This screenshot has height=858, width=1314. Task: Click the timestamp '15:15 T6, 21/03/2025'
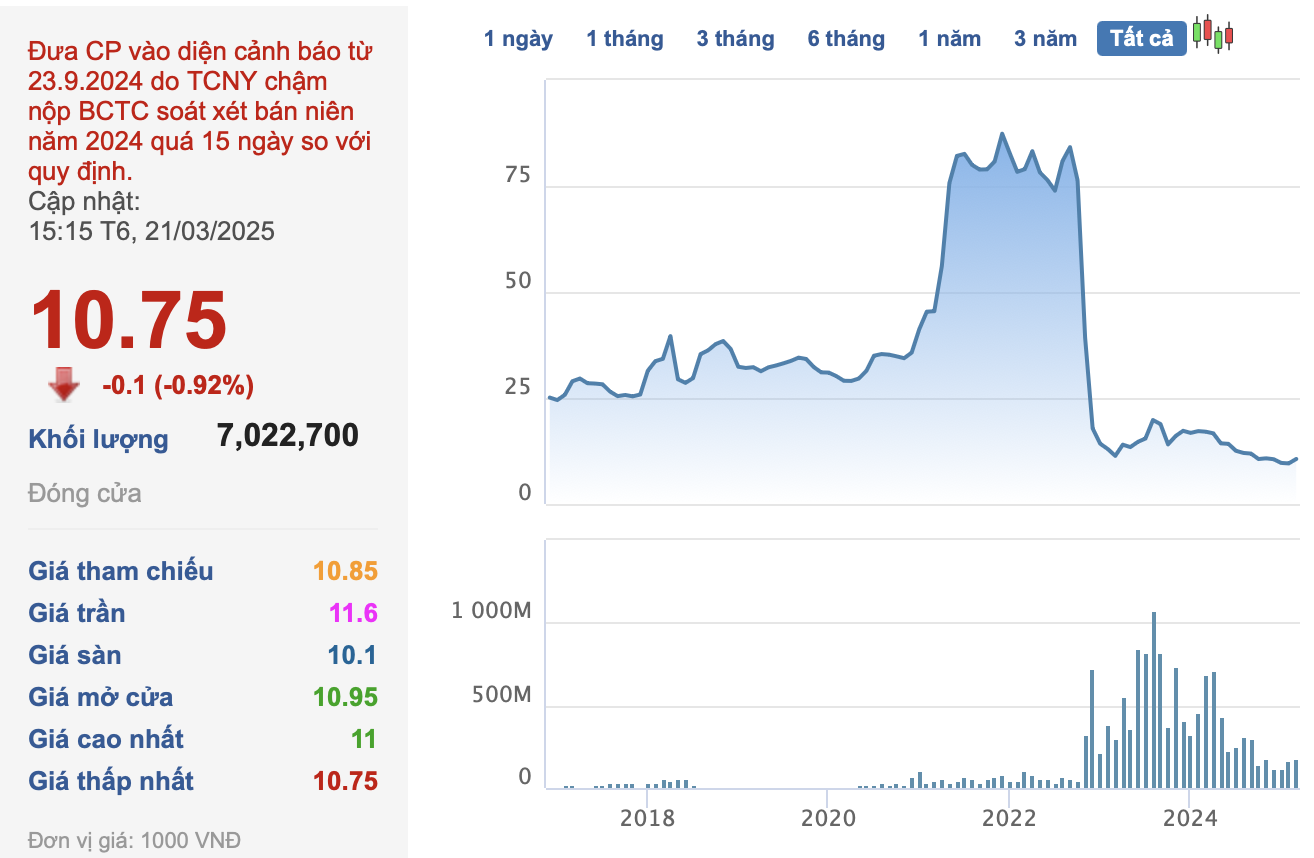151,231
